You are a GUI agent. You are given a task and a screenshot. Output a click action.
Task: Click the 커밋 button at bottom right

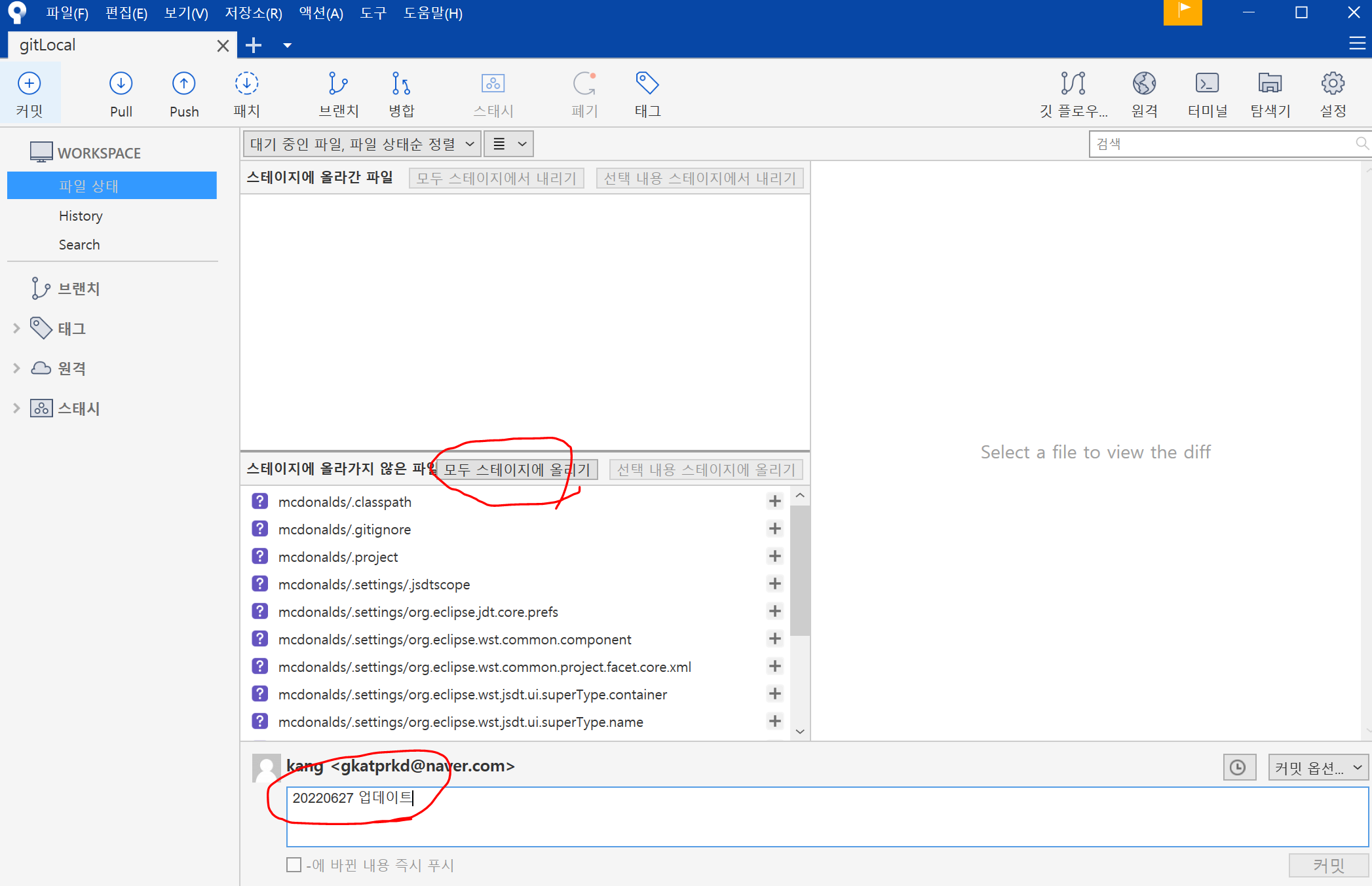[1329, 865]
